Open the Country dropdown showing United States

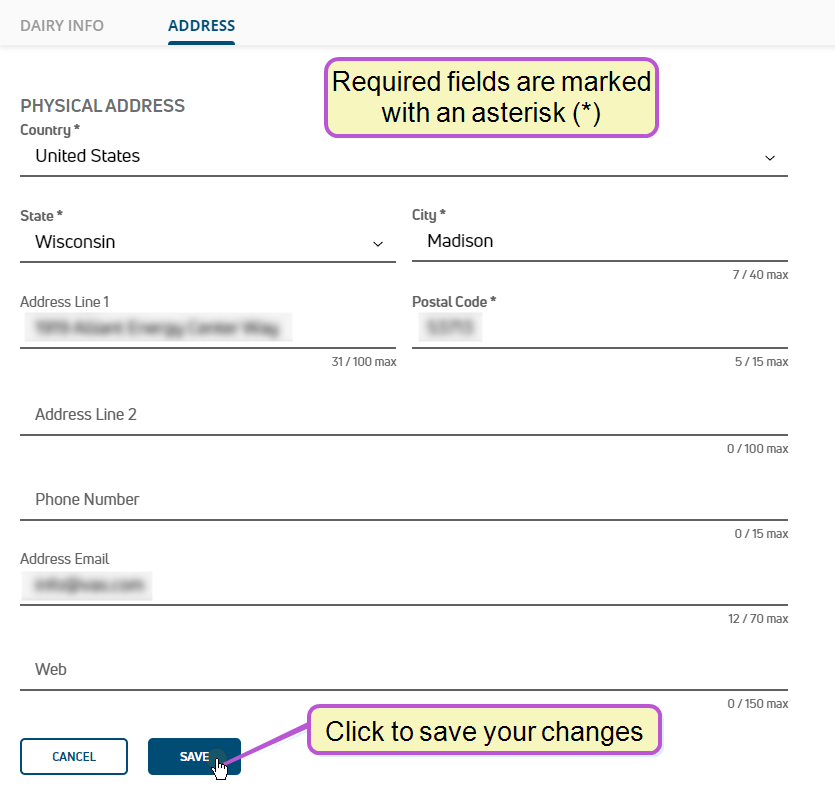tap(404, 157)
